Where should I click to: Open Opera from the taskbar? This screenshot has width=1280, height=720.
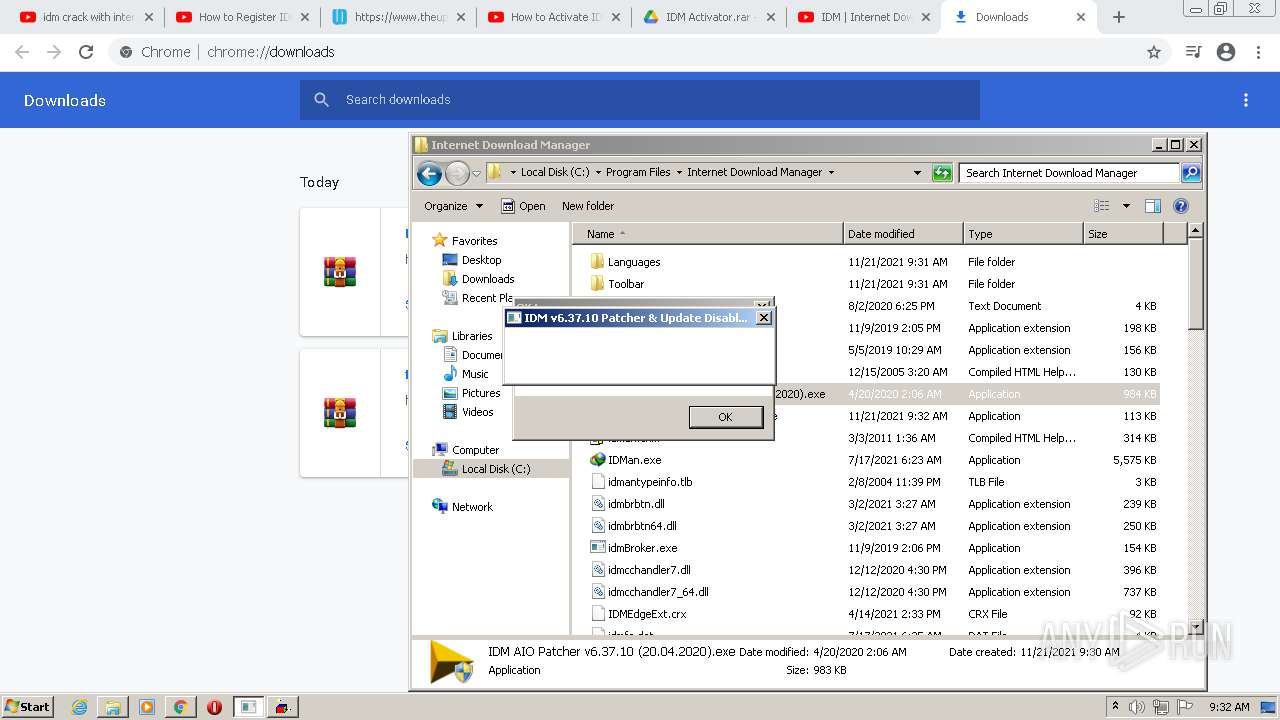214,707
